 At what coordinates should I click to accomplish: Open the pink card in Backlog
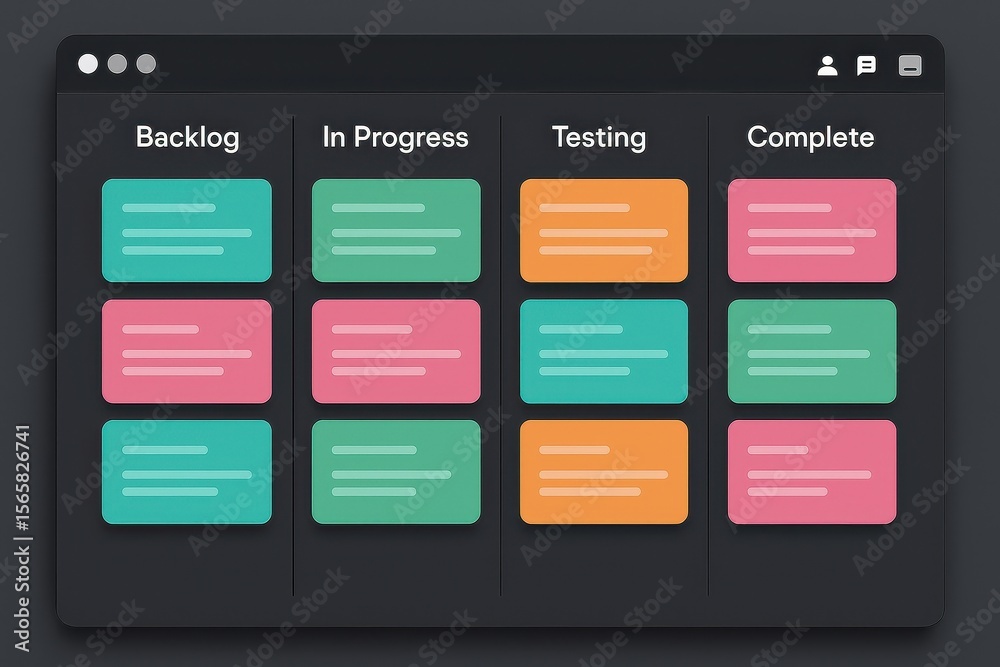pyautogui.click(x=187, y=351)
